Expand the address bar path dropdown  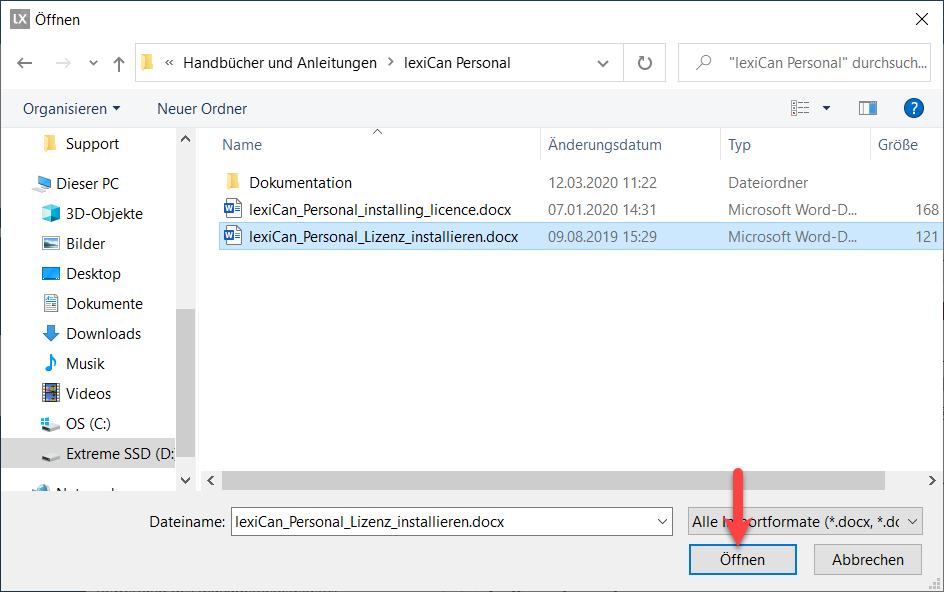coord(603,63)
